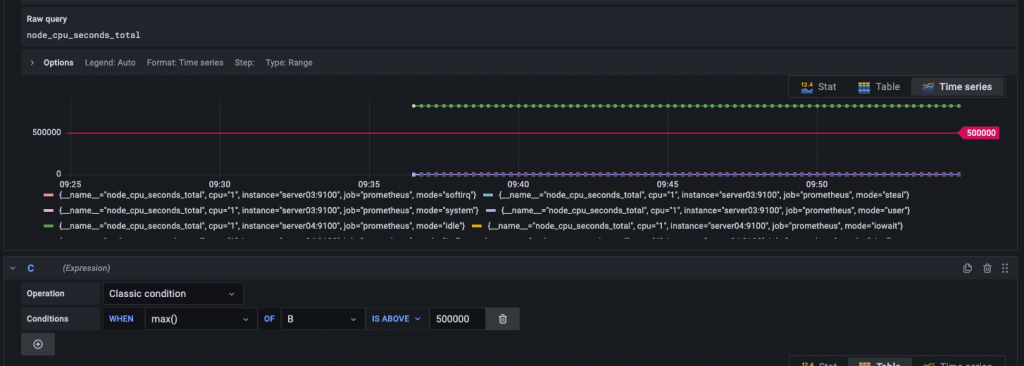Open the Operation Classic condition dropdown

[173, 293]
